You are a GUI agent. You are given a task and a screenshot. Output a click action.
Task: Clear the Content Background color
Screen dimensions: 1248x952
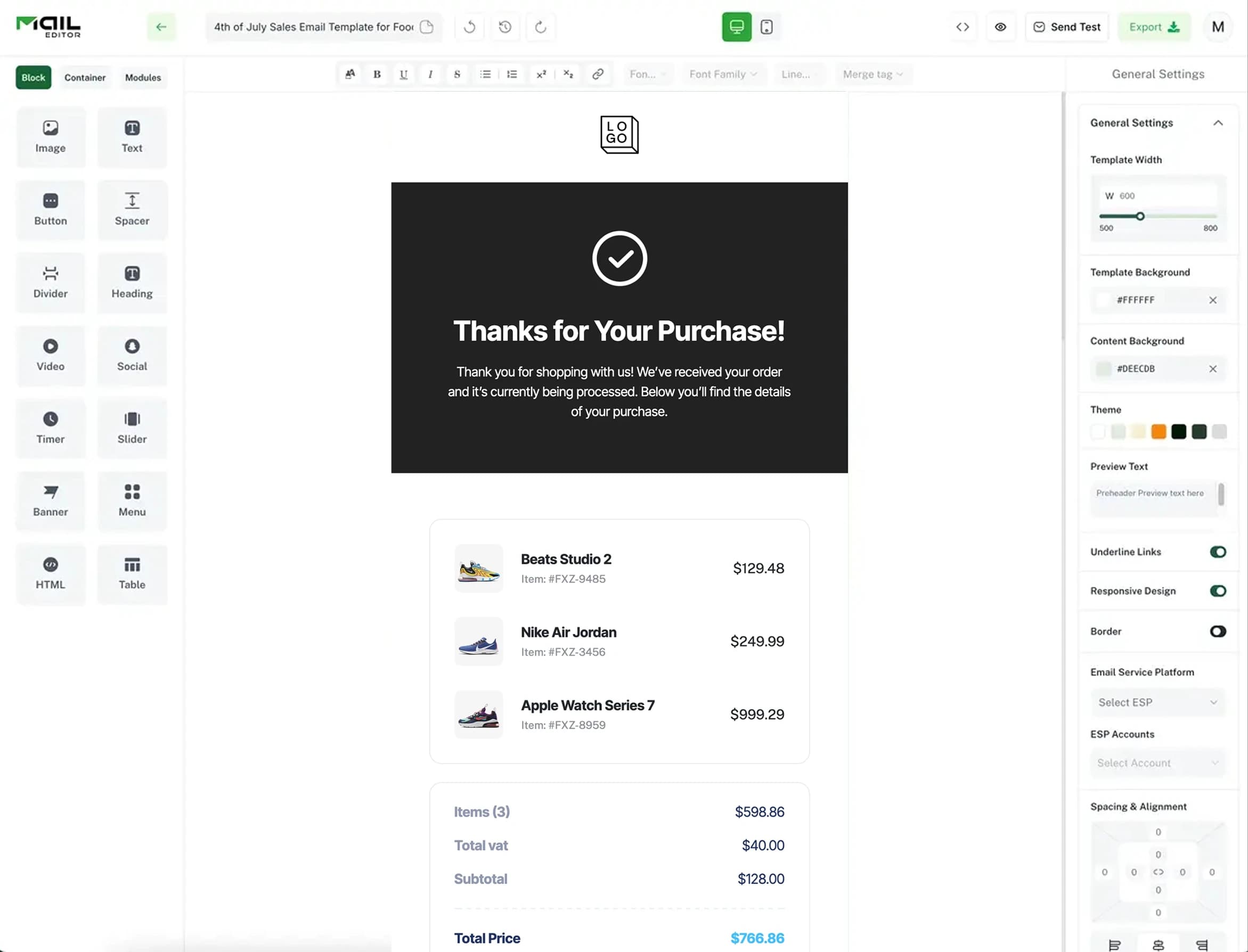pyautogui.click(x=1212, y=369)
